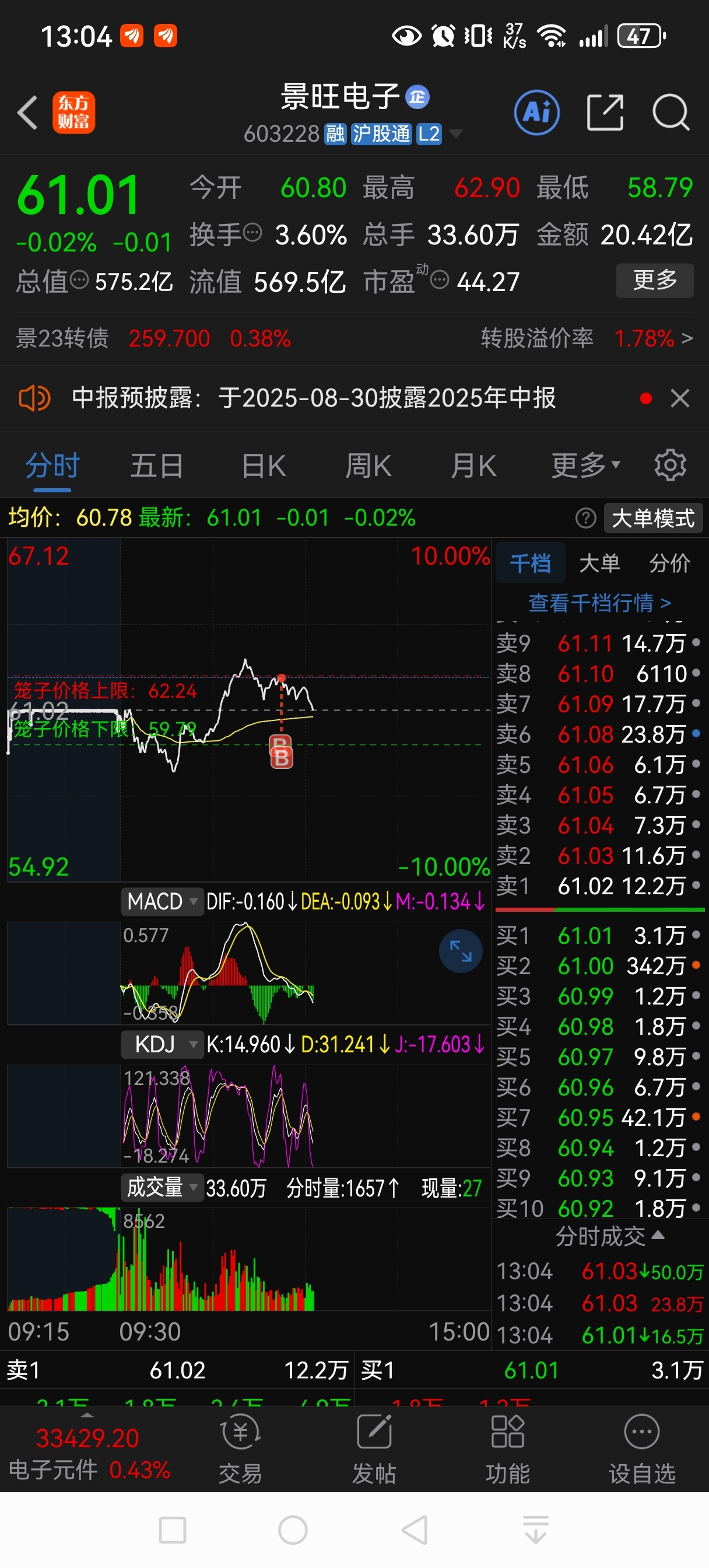709x1568 pixels.
Task: Select the 分价 tab
Action: 669,563
